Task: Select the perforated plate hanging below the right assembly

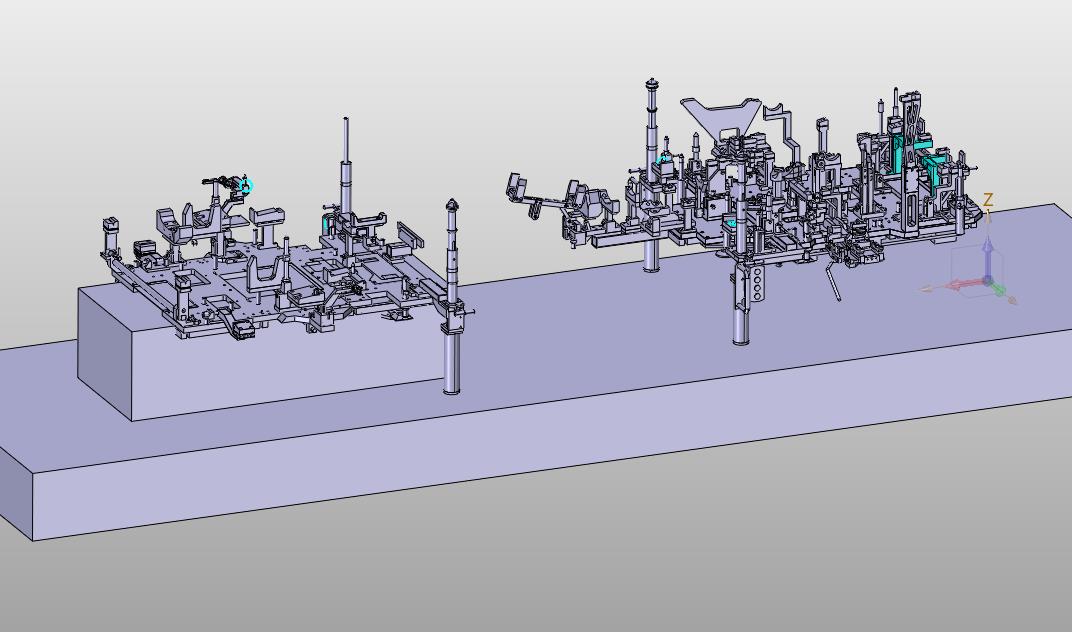Action: (x=756, y=284)
